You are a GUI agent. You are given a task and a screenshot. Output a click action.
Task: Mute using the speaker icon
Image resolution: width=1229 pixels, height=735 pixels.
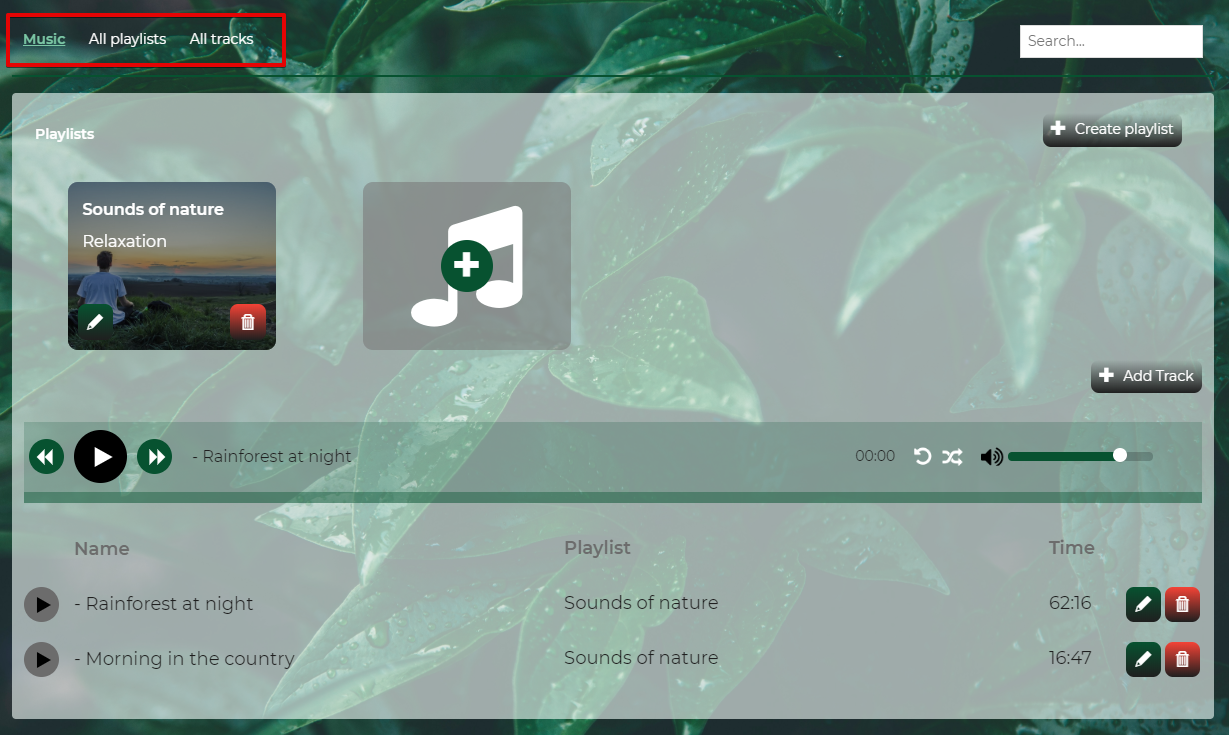click(x=991, y=457)
